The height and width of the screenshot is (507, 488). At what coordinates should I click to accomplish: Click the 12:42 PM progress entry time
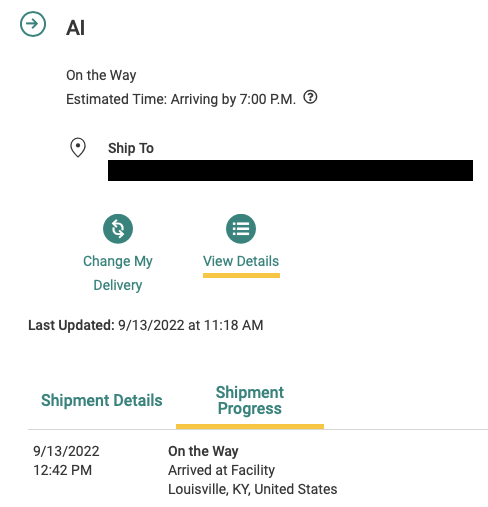(x=62, y=470)
